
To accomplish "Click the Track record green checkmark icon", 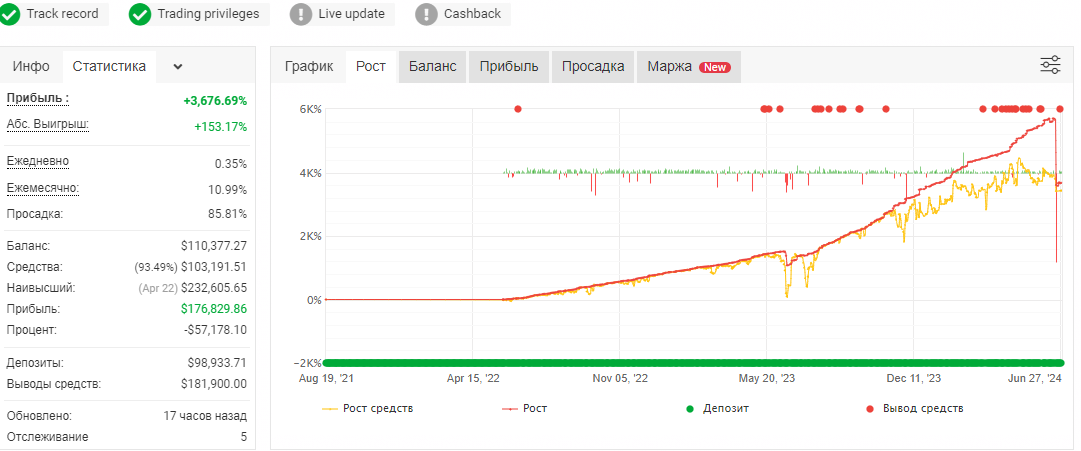I will [9, 14].
